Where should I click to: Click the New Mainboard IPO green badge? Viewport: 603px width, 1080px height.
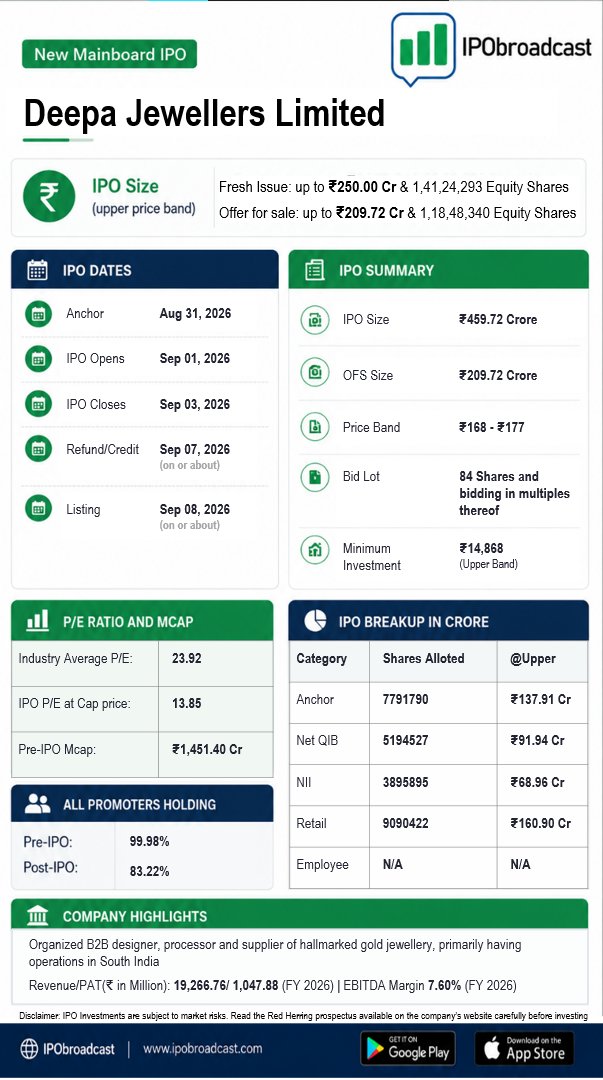pos(110,54)
